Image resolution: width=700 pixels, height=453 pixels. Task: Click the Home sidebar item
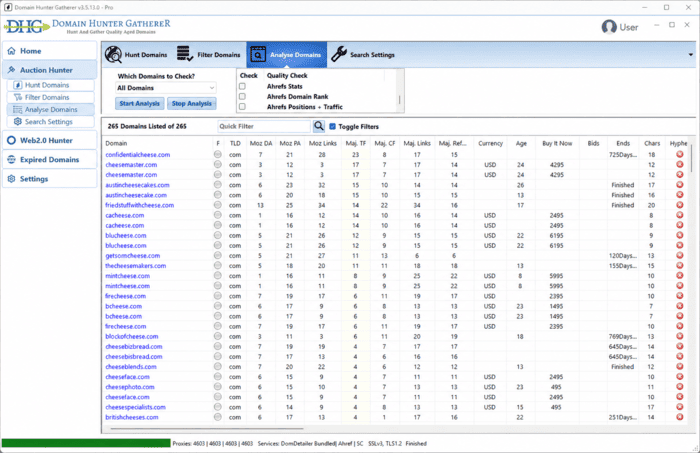[50, 51]
